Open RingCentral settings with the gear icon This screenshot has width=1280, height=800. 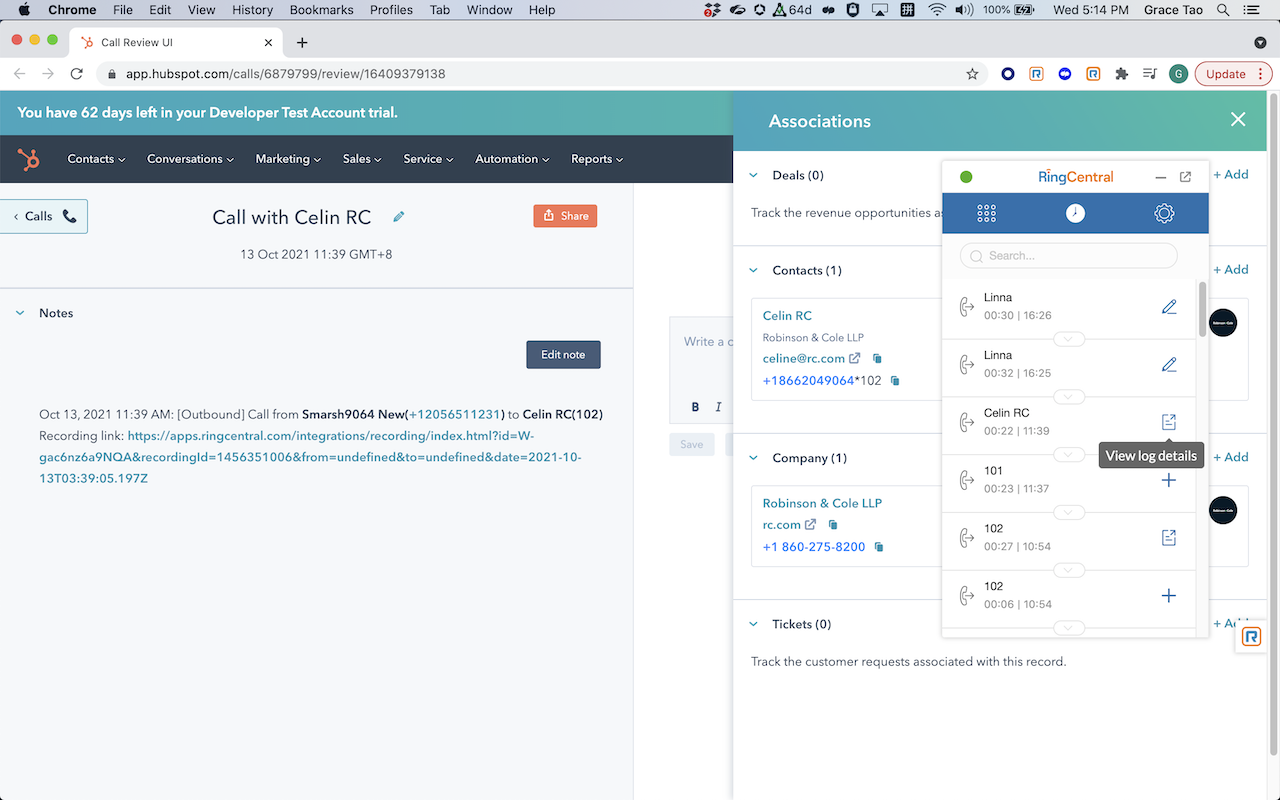tap(1163, 213)
